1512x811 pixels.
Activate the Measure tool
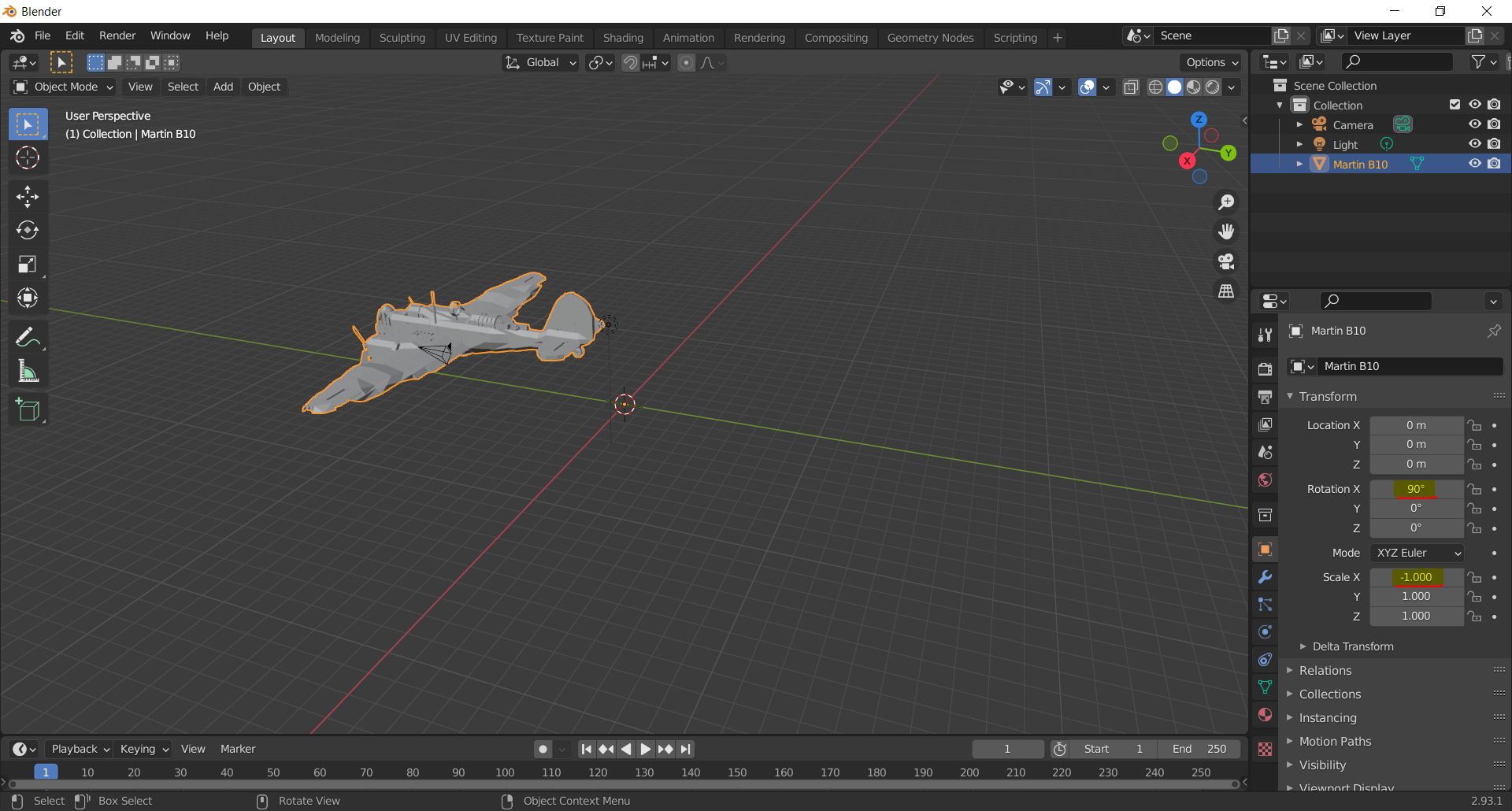tap(28, 371)
